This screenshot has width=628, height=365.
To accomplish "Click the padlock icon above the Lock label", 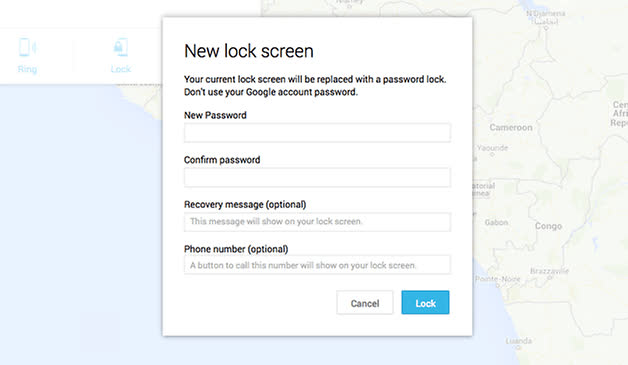I will click(121, 47).
